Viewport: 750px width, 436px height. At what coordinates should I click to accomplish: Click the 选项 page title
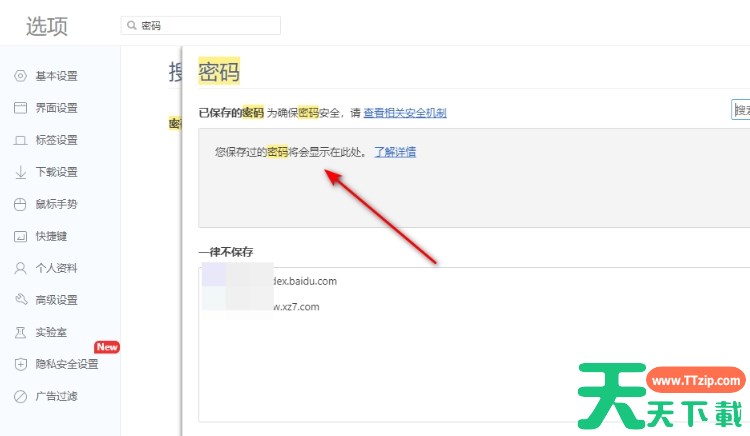coord(47,27)
